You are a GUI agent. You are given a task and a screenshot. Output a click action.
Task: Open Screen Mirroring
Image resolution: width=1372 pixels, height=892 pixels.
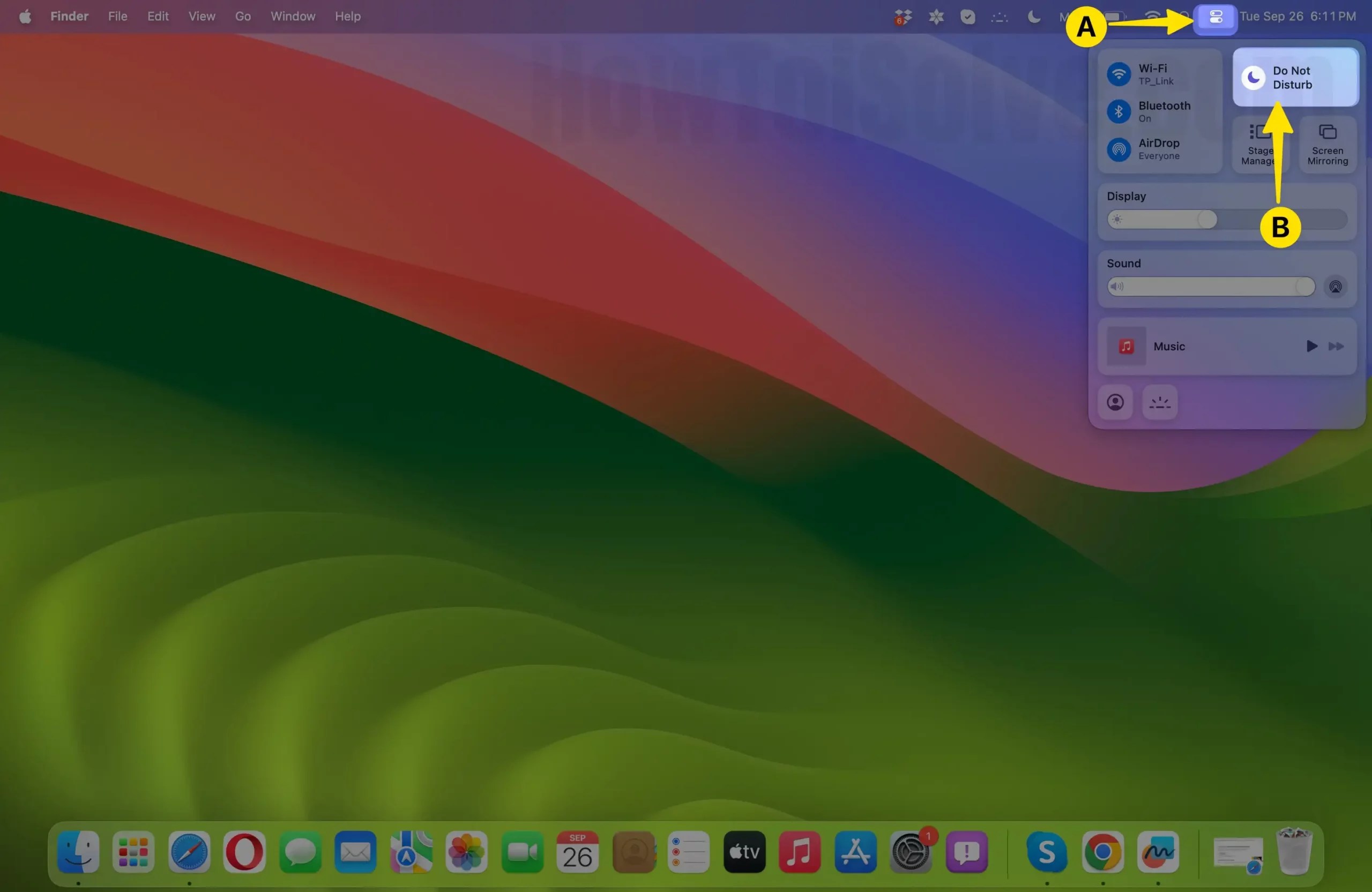click(1327, 144)
